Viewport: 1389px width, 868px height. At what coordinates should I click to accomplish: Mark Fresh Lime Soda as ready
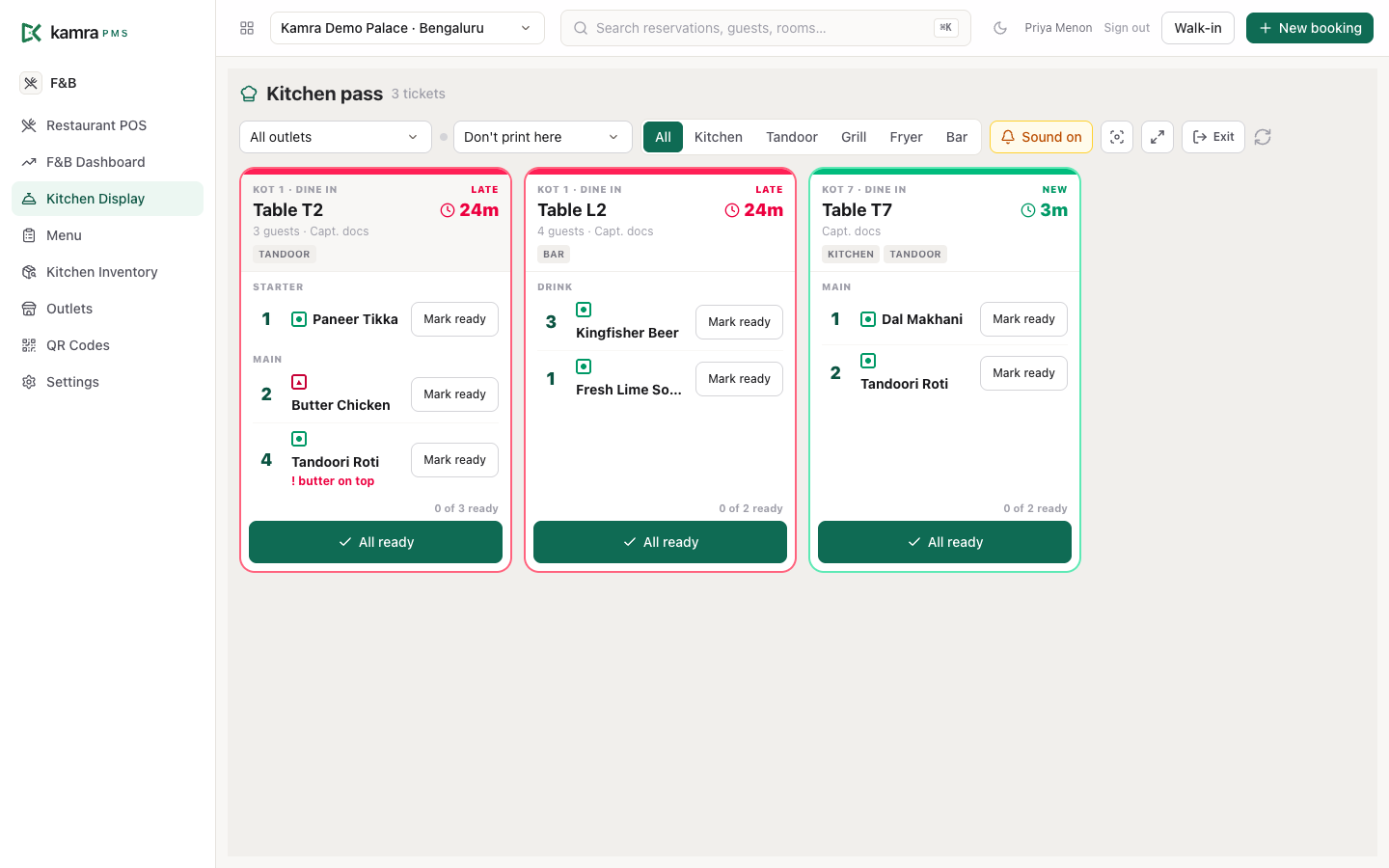pyautogui.click(x=739, y=379)
